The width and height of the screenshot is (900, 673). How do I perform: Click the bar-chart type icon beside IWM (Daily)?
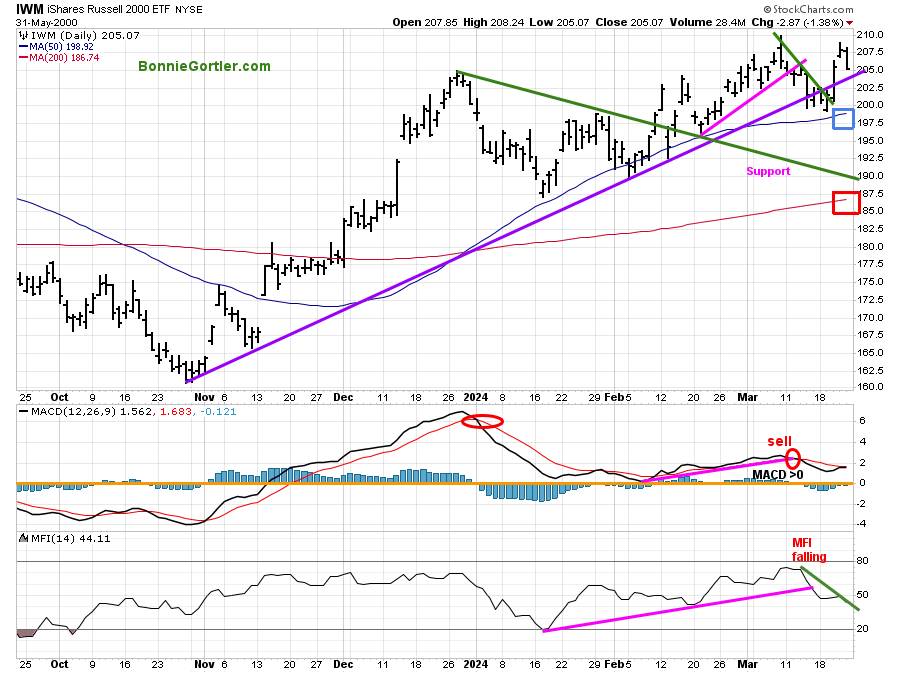(24, 36)
